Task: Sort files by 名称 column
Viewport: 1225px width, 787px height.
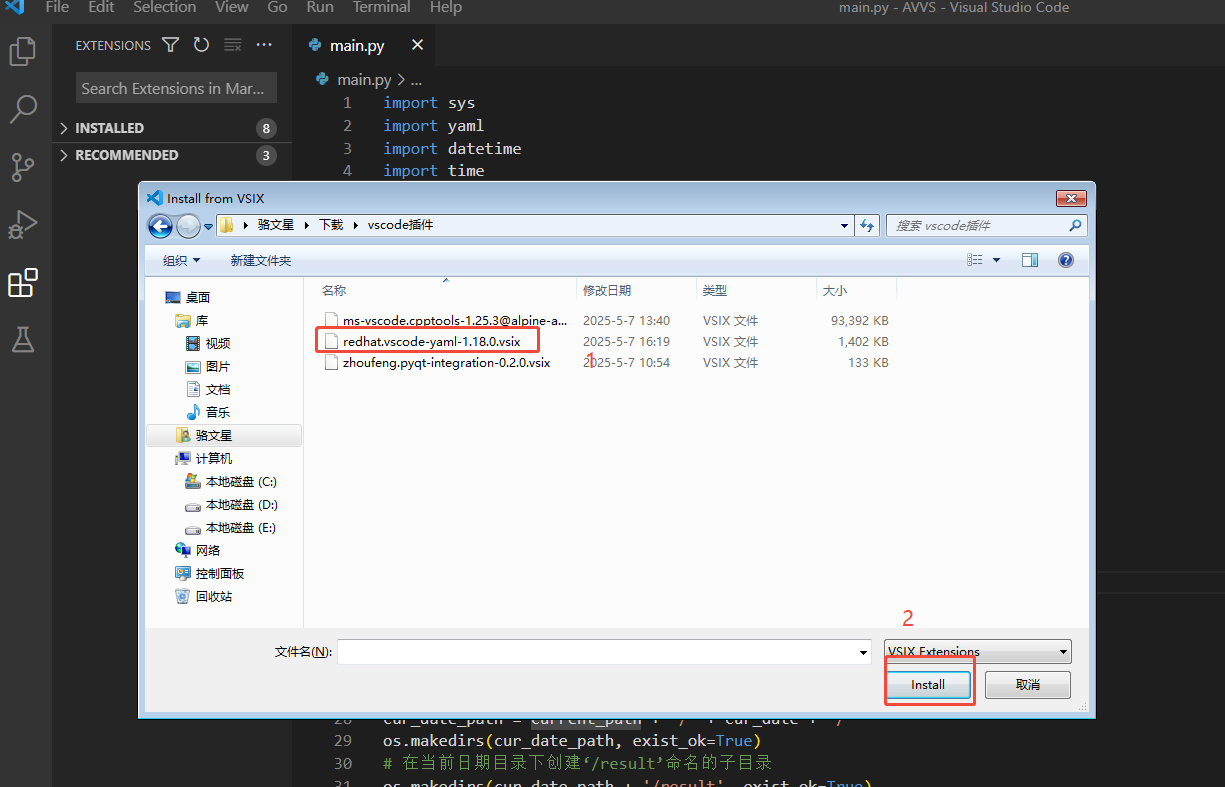Action: (334, 290)
